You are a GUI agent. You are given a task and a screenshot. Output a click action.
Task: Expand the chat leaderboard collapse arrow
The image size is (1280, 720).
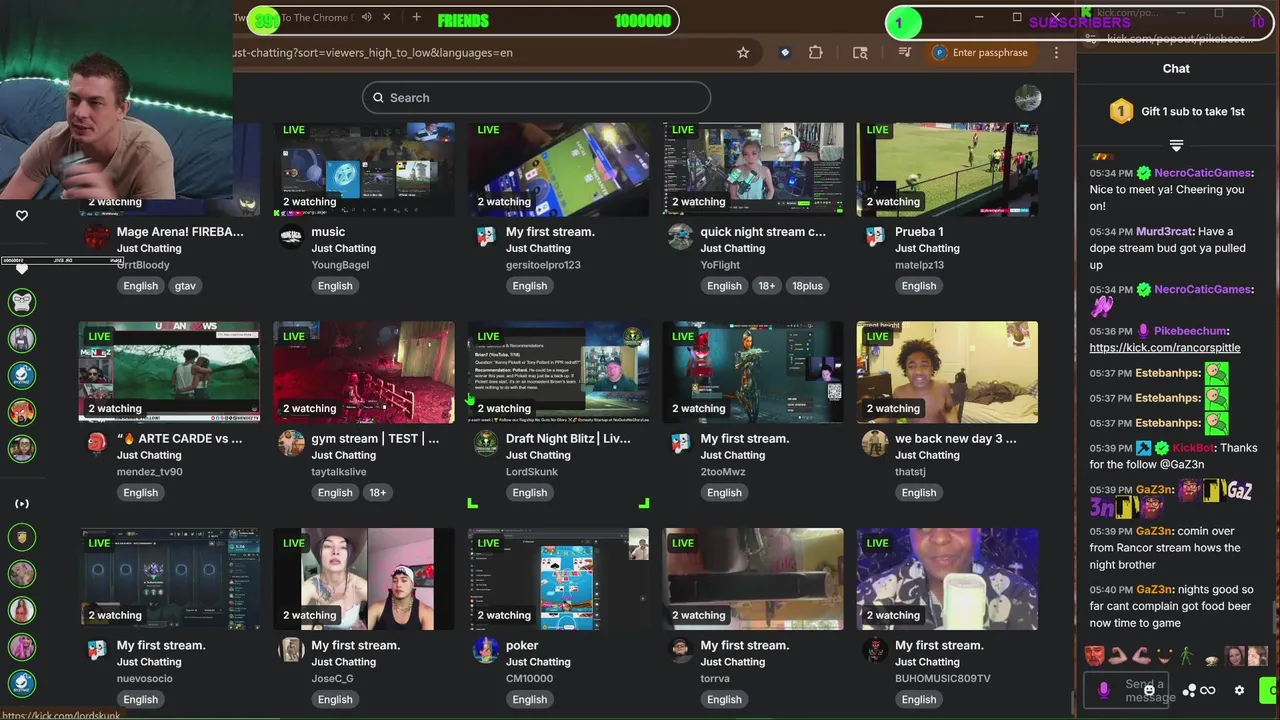[x=1176, y=146]
